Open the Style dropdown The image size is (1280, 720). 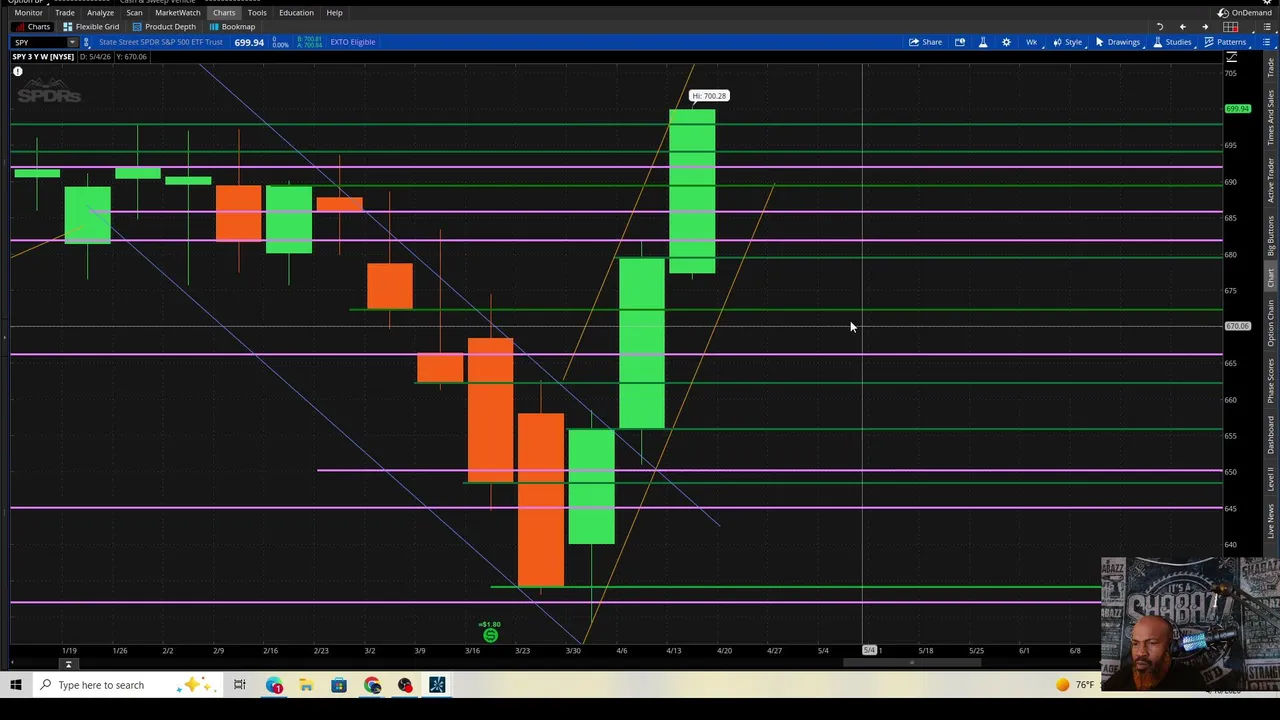tap(1068, 42)
